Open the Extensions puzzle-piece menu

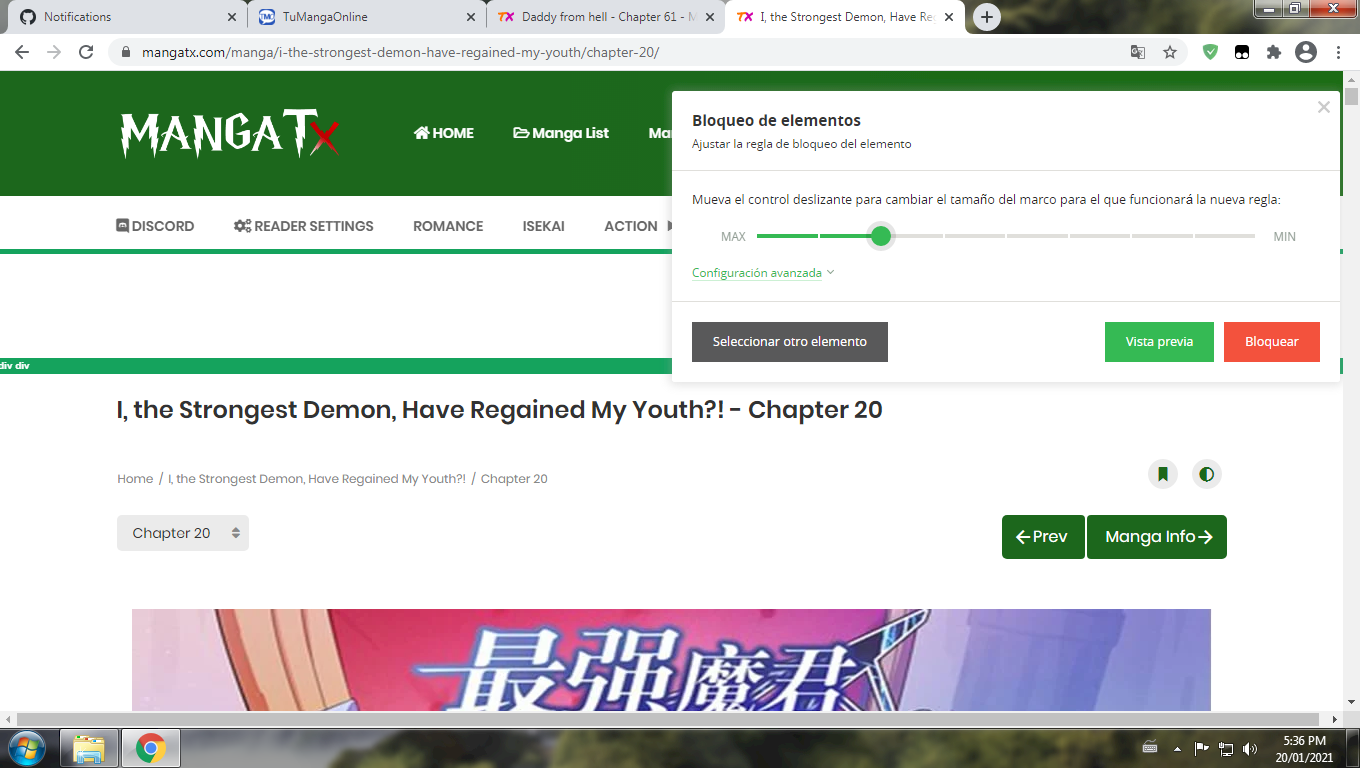click(1273, 52)
